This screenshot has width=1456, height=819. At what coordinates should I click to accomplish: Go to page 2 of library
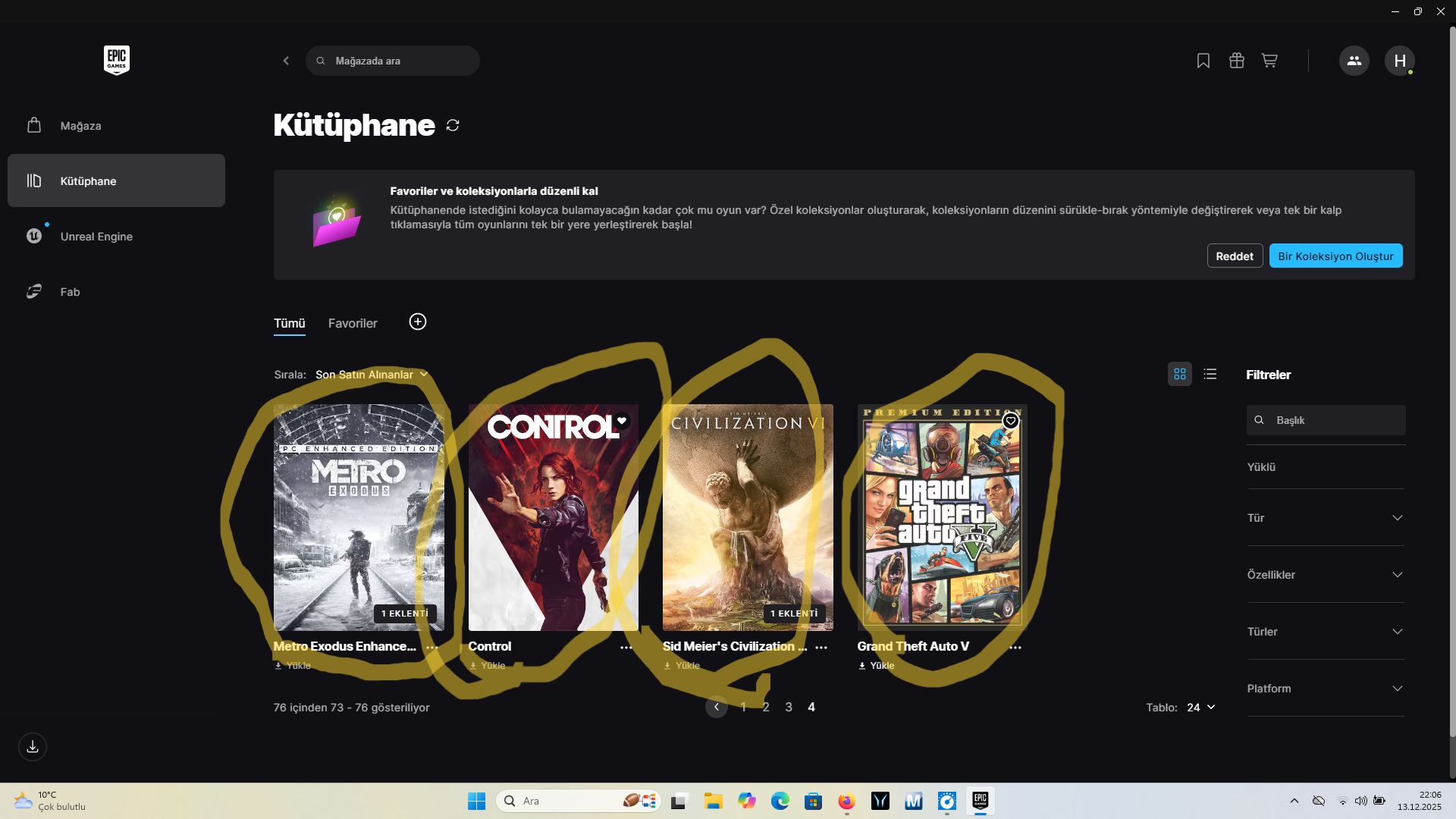(x=766, y=707)
